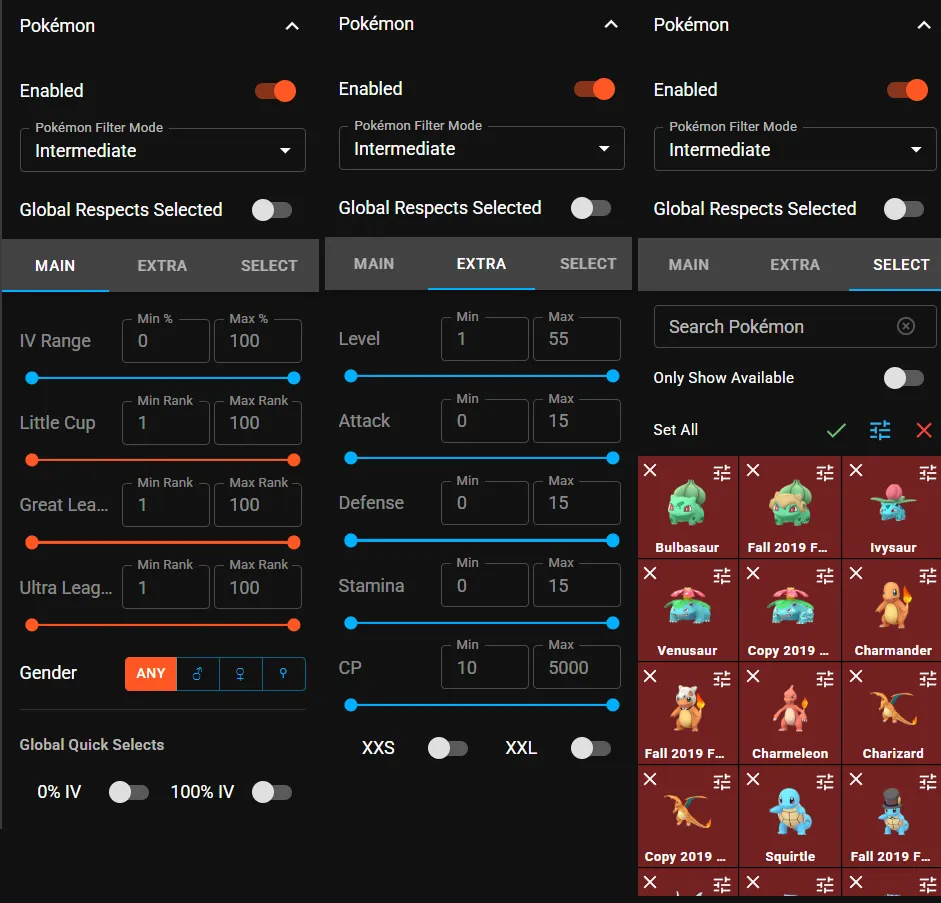Image resolution: width=941 pixels, height=903 pixels.
Task: Select the ANY gender button
Action: click(151, 674)
